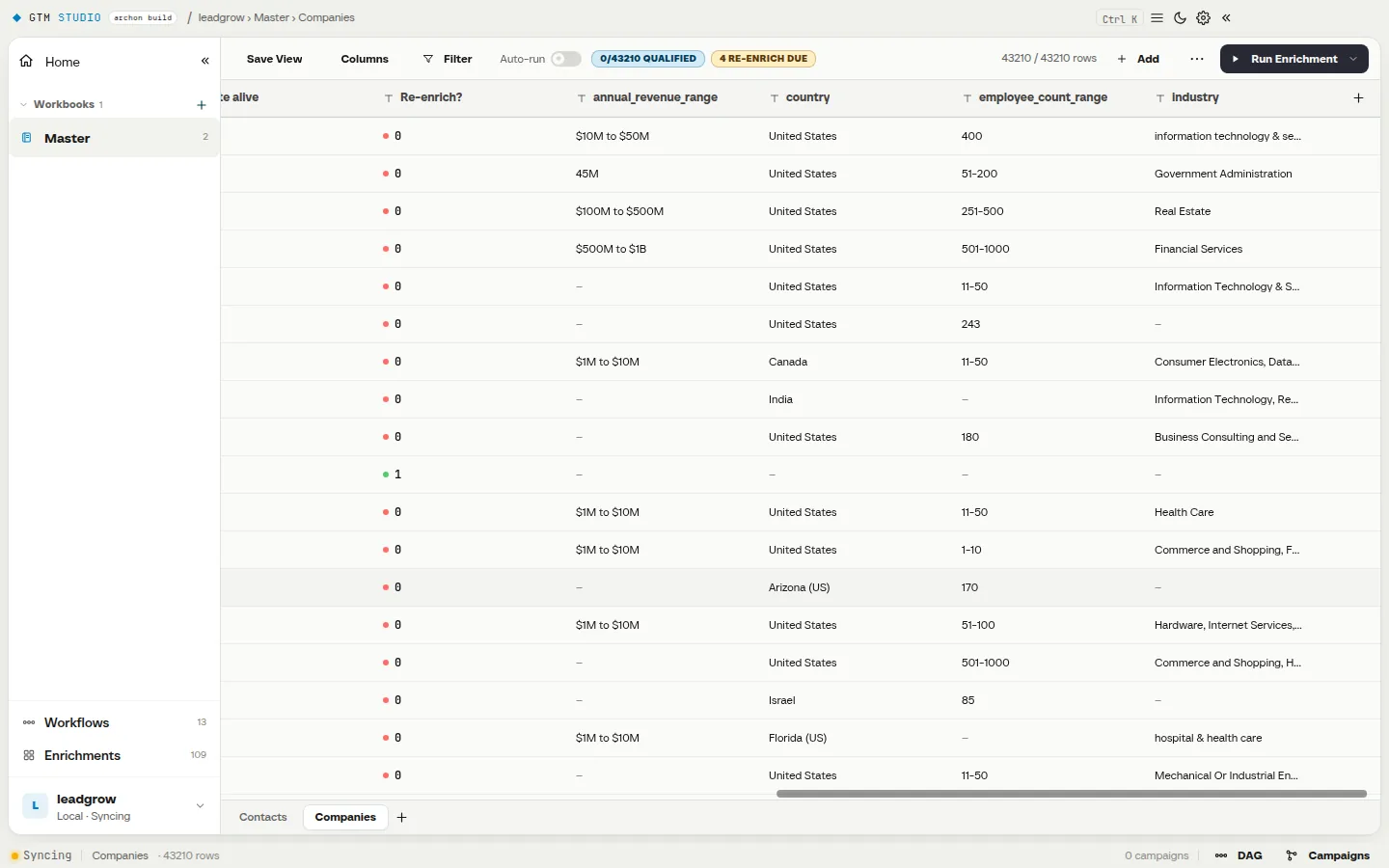
Task: Click the Filter funnel button
Action: coord(448,59)
